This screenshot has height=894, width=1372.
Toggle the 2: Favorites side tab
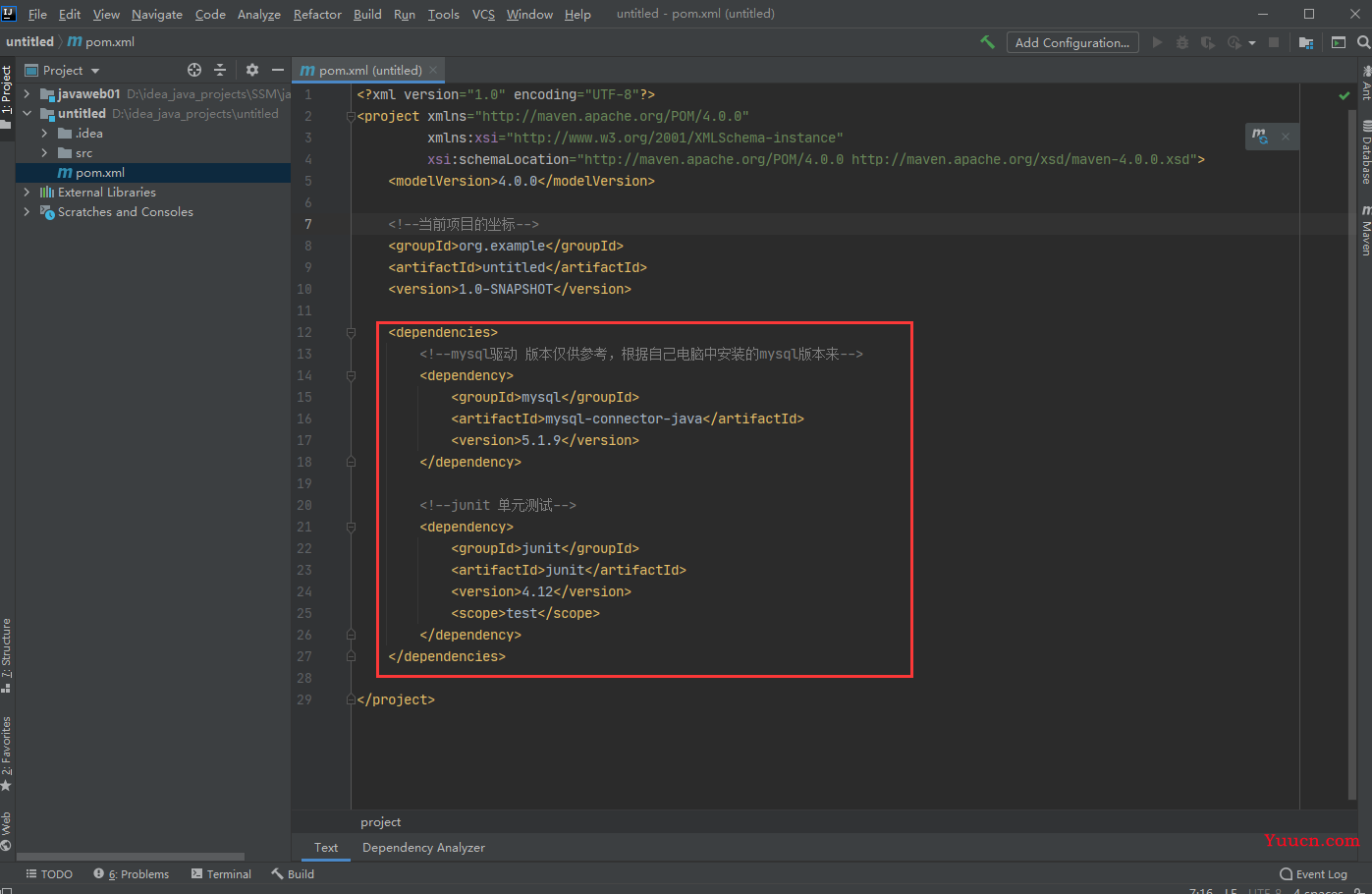[x=7, y=753]
